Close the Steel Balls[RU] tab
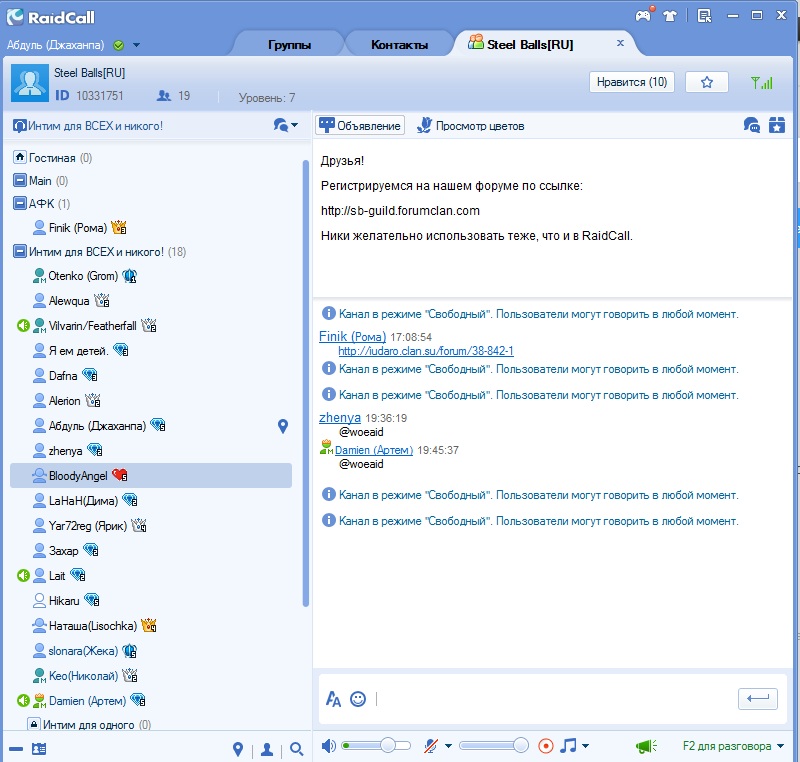The height and width of the screenshot is (762, 800). coord(620,43)
